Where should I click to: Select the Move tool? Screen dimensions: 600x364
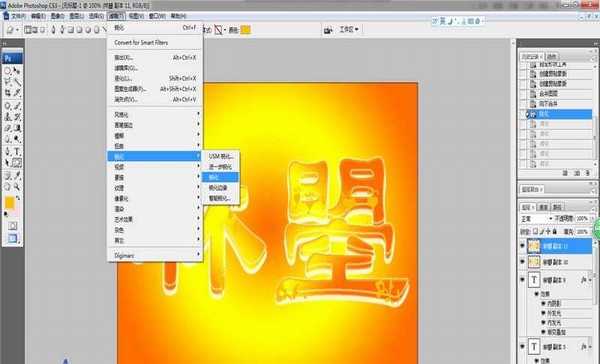[17, 71]
